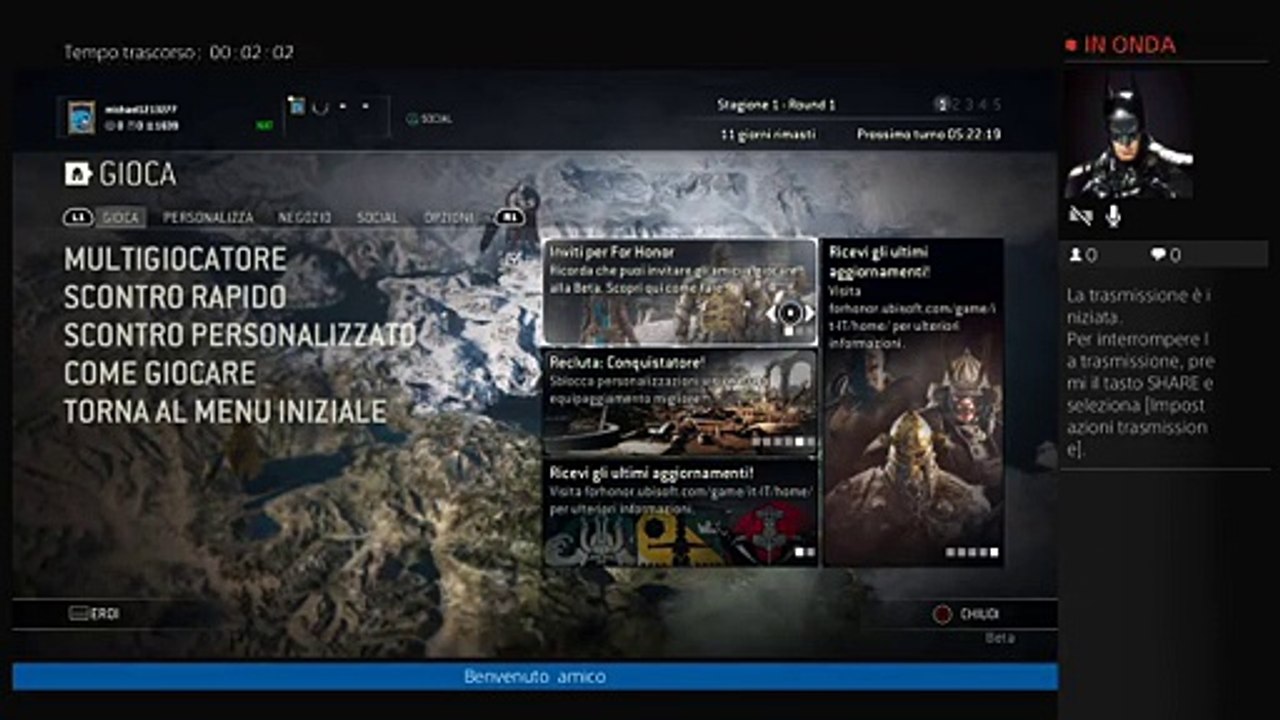Open the player profile avatar
Image resolution: width=1280 pixels, height=720 pixels.
pyautogui.click(x=81, y=117)
